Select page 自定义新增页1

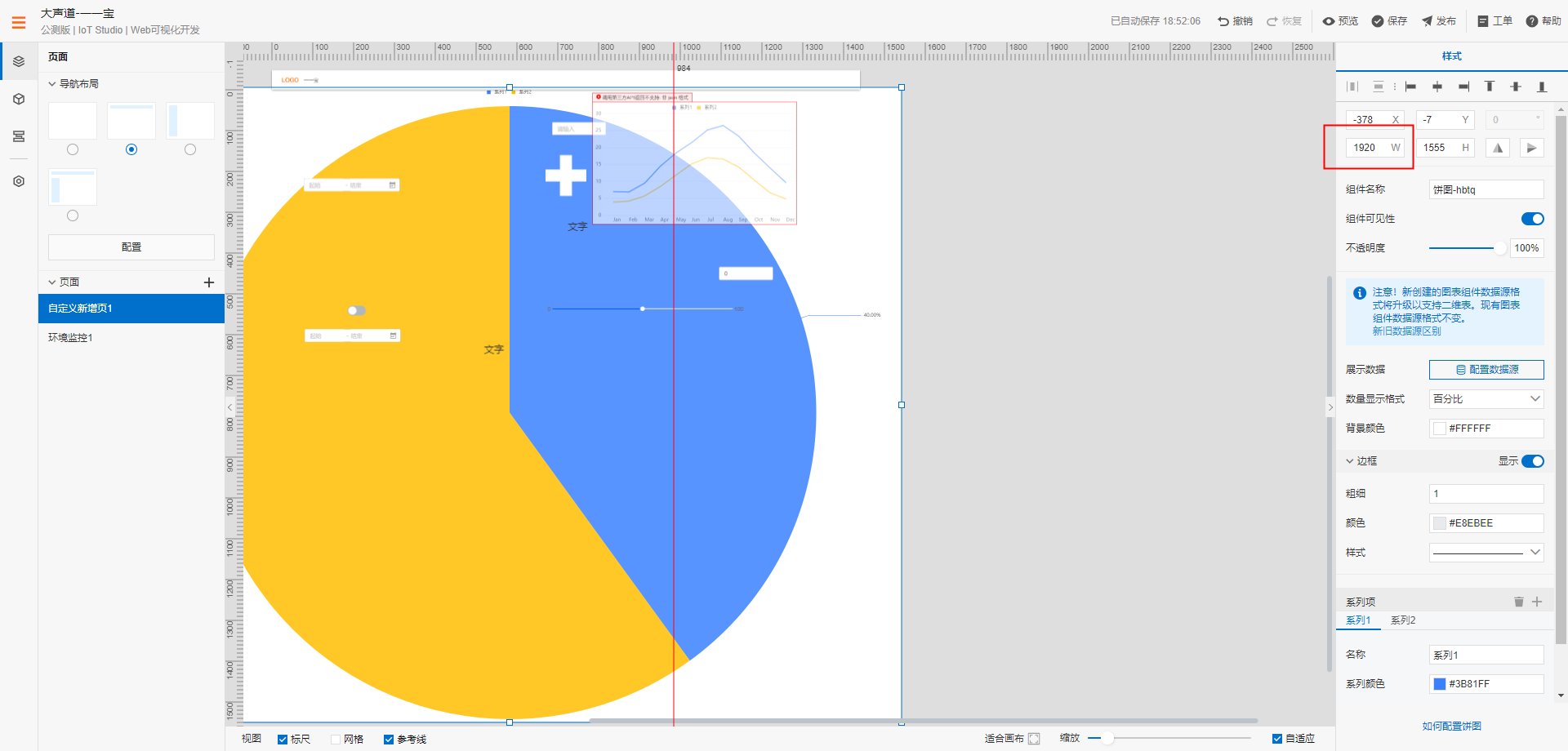131,309
